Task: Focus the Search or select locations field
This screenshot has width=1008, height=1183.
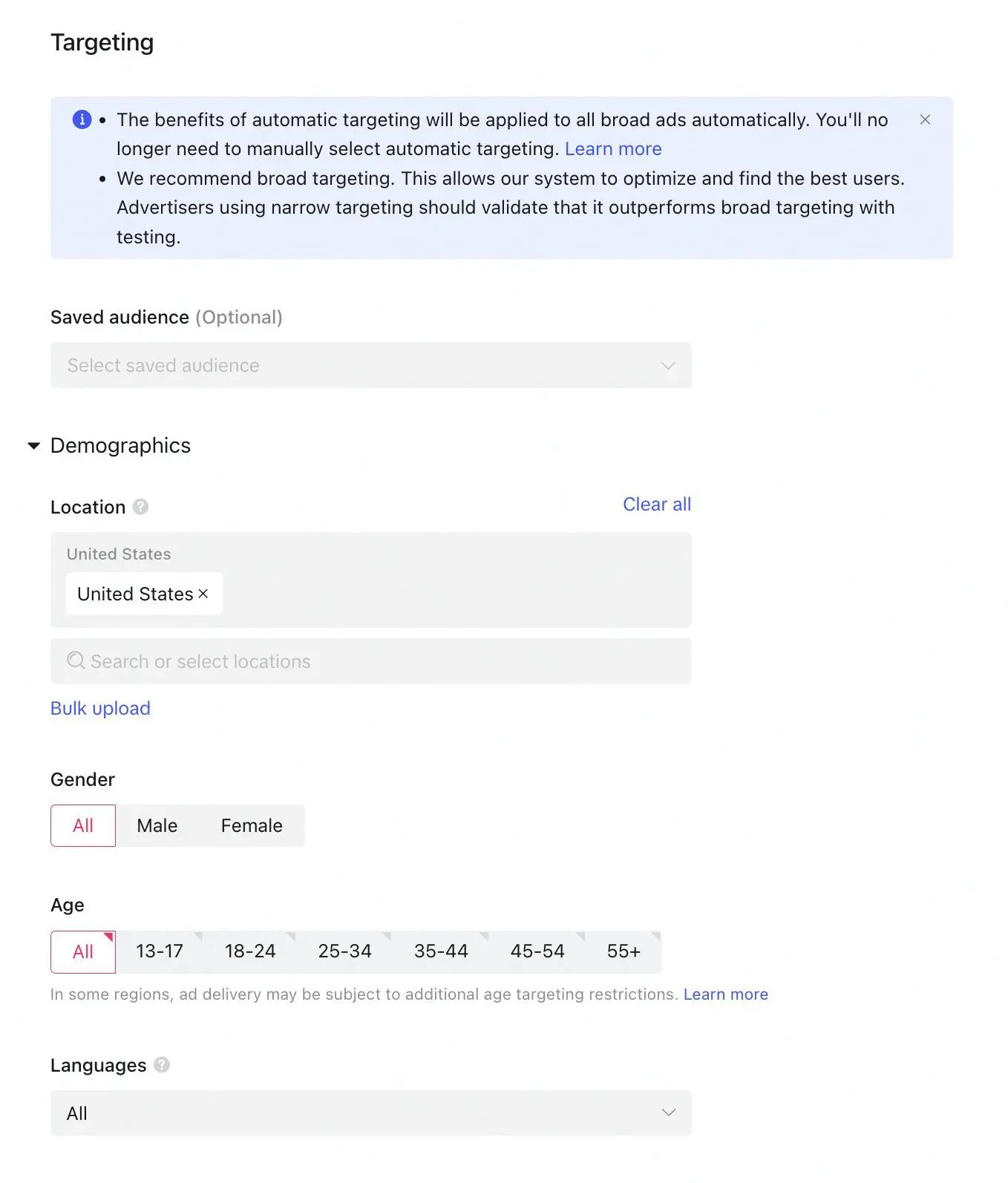Action: click(x=371, y=661)
